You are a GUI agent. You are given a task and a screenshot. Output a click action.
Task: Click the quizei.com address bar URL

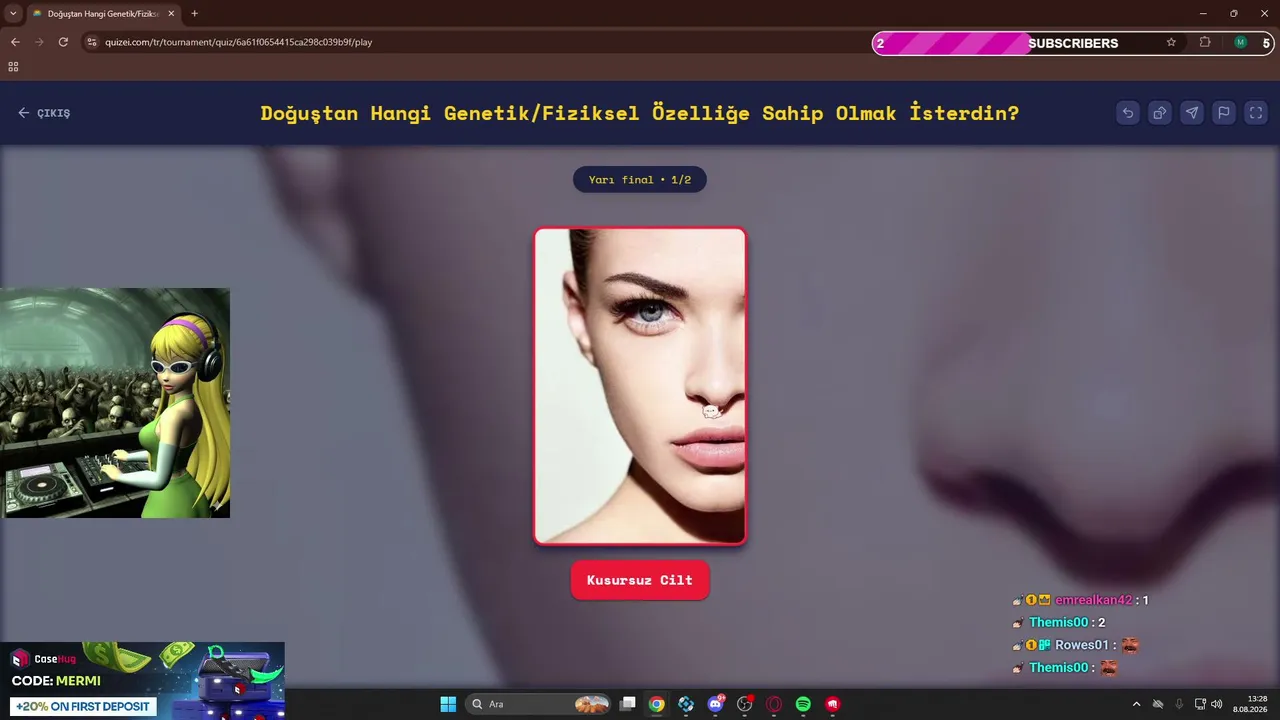tap(239, 42)
